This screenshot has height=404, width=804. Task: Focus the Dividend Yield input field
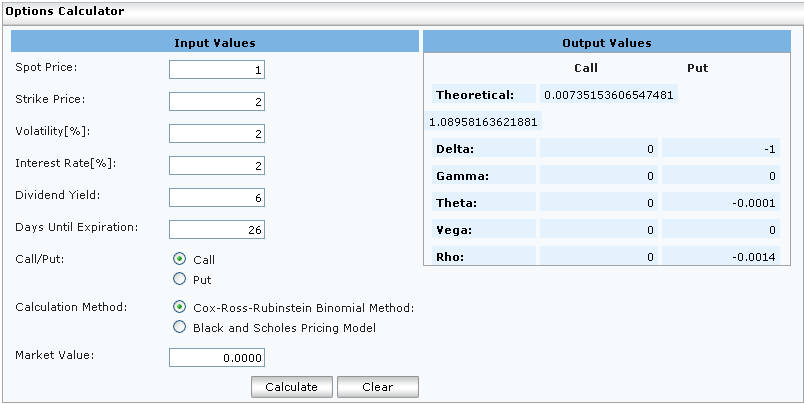pyautogui.click(x=217, y=198)
